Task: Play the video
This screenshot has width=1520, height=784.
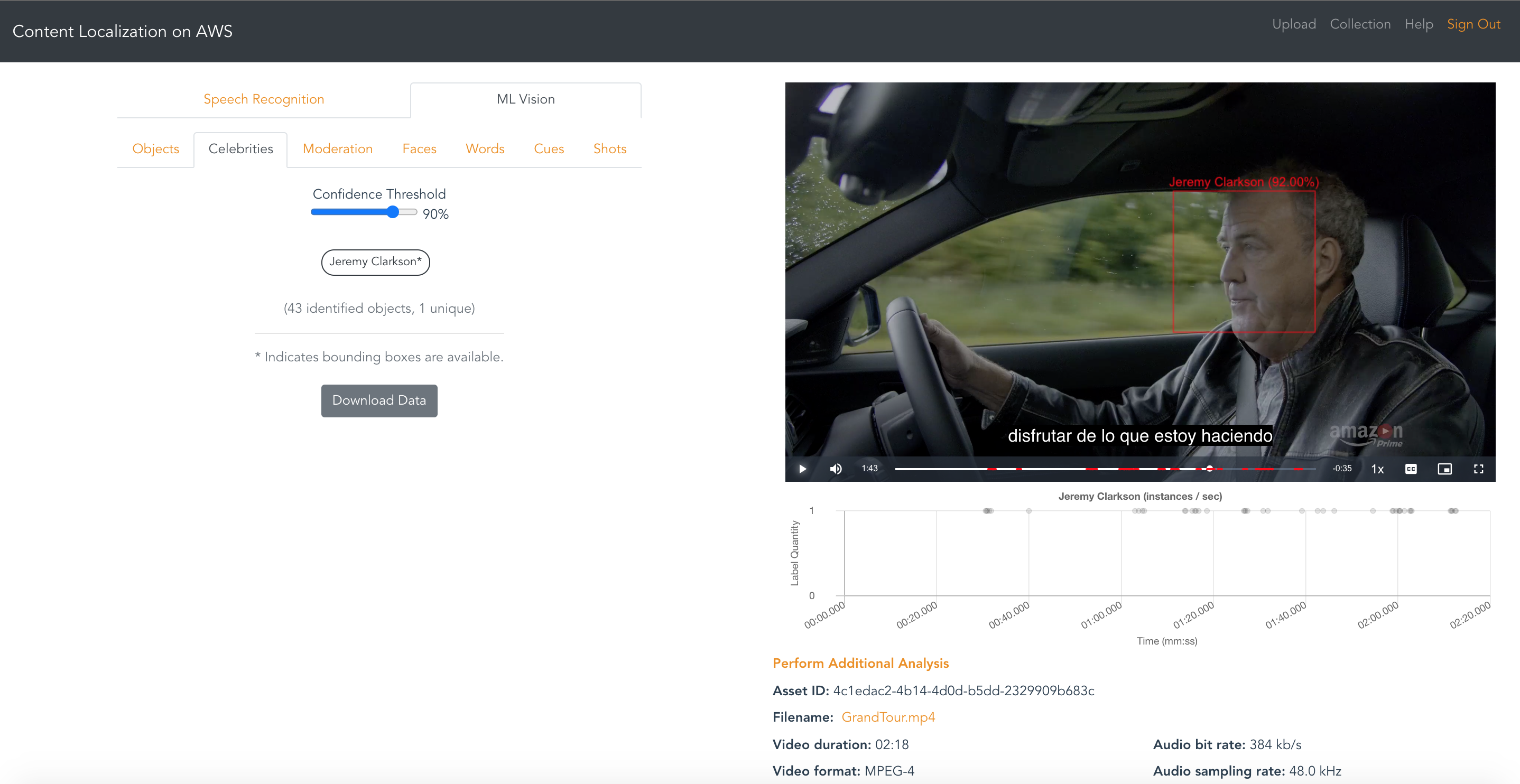Action: (802, 469)
